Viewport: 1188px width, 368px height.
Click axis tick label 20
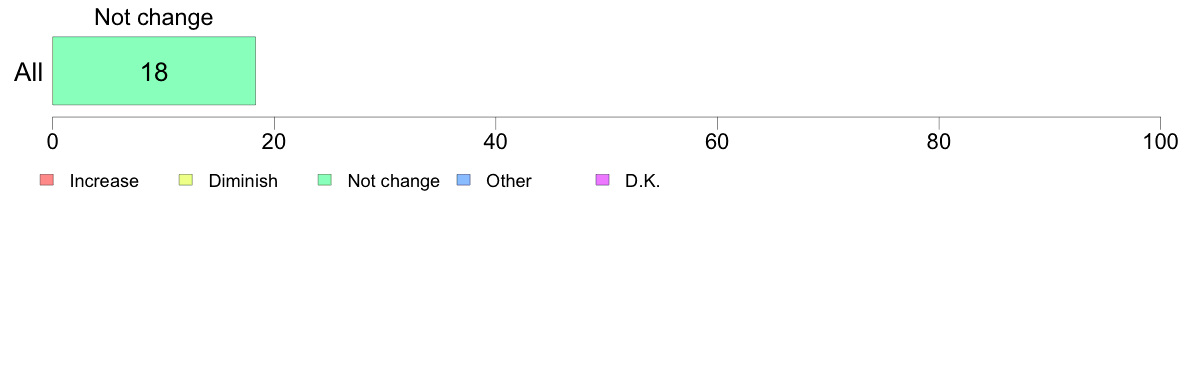tap(274, 141)
